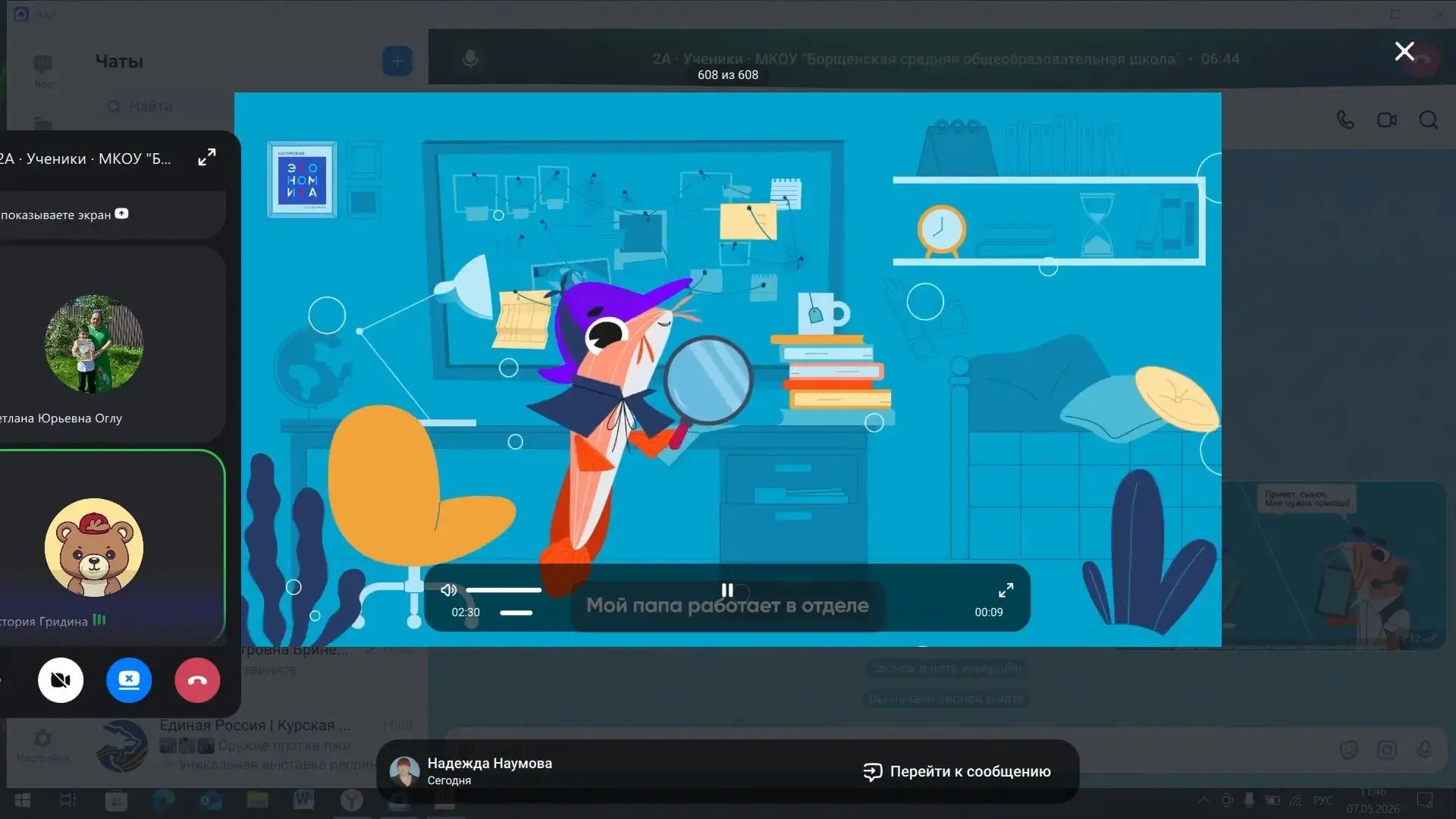The image size is (1456, 819).
Task: Open Word from the taskbar
Action: click(304, 800)
